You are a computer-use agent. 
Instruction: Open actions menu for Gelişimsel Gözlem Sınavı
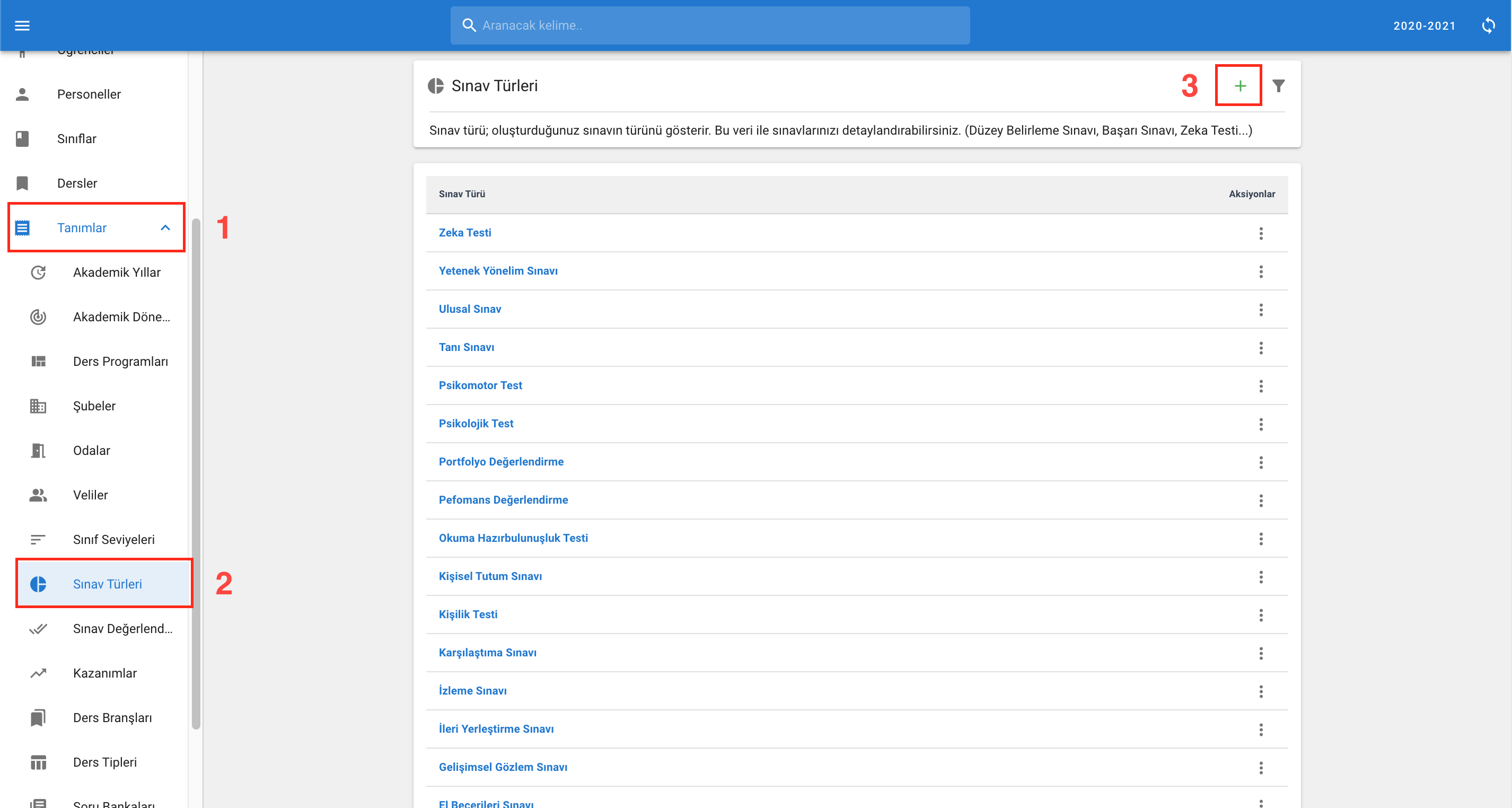coord(1261,767)
